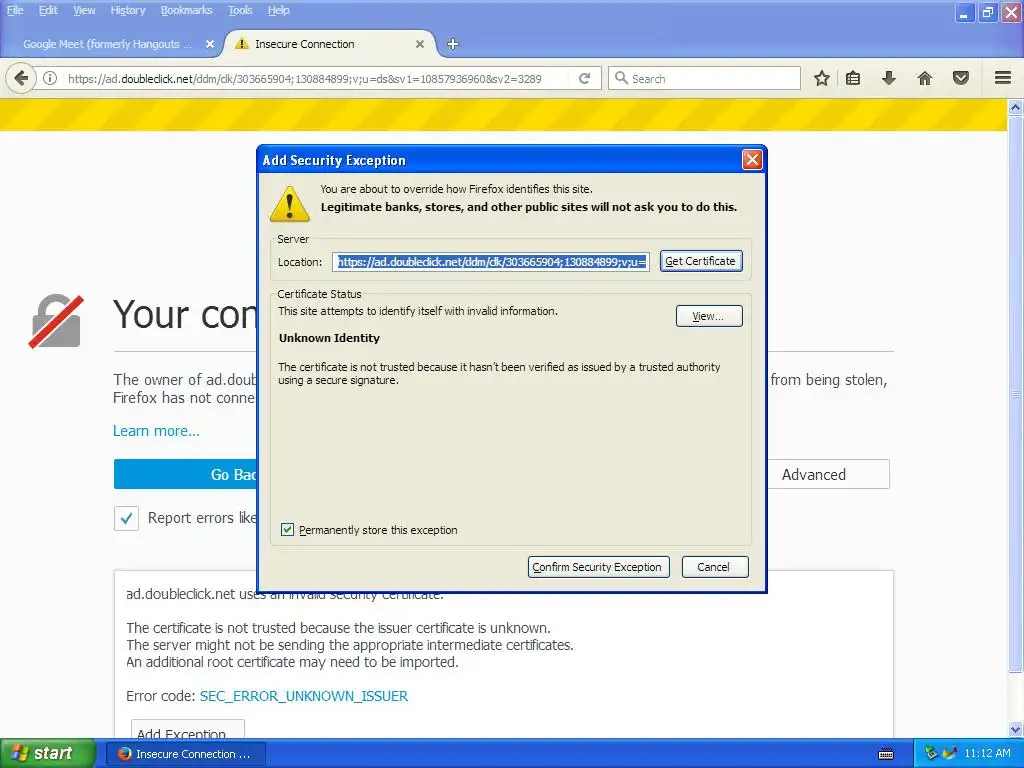Click the page vertical scrollbar thumb
1024x768 pixels.
pos(1015,393)
